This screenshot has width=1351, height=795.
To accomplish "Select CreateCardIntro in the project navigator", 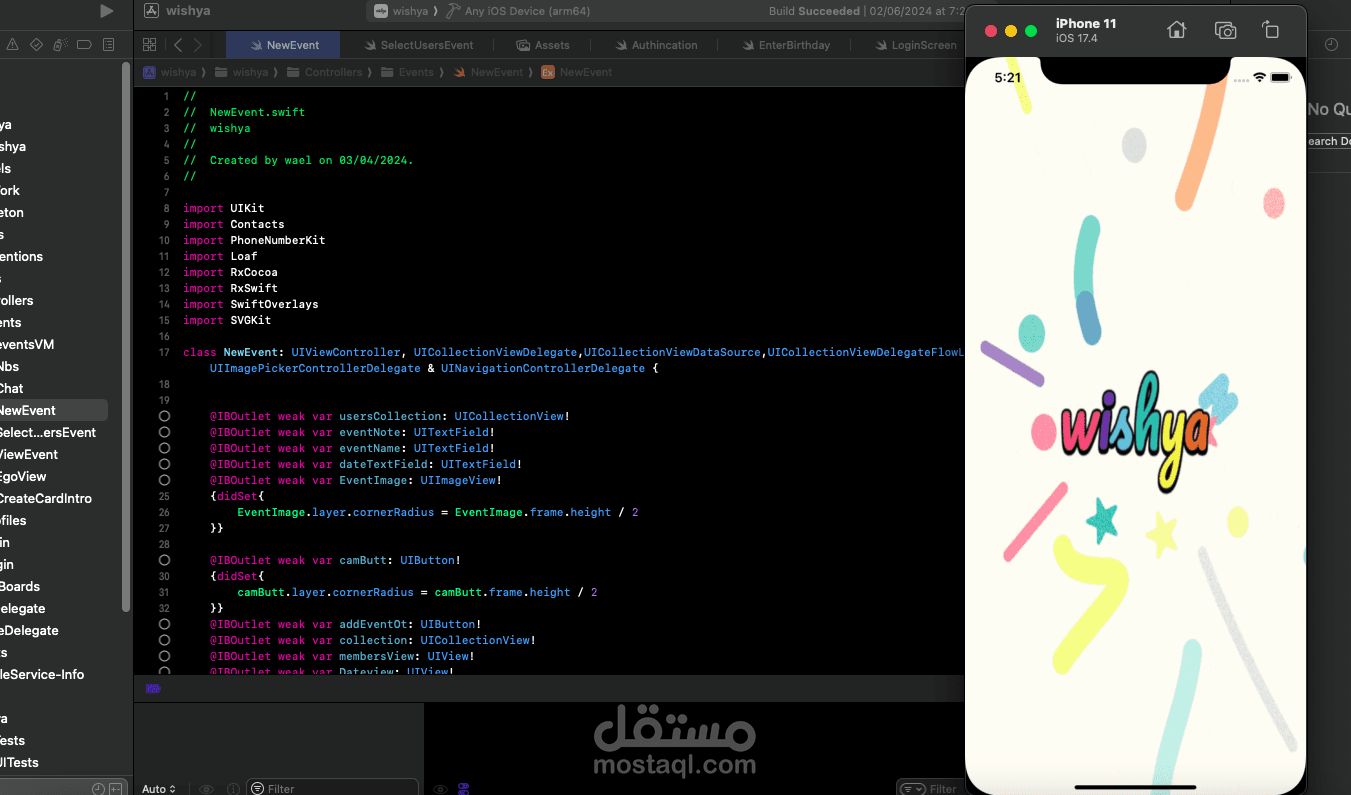I will (x=46, y=498).
